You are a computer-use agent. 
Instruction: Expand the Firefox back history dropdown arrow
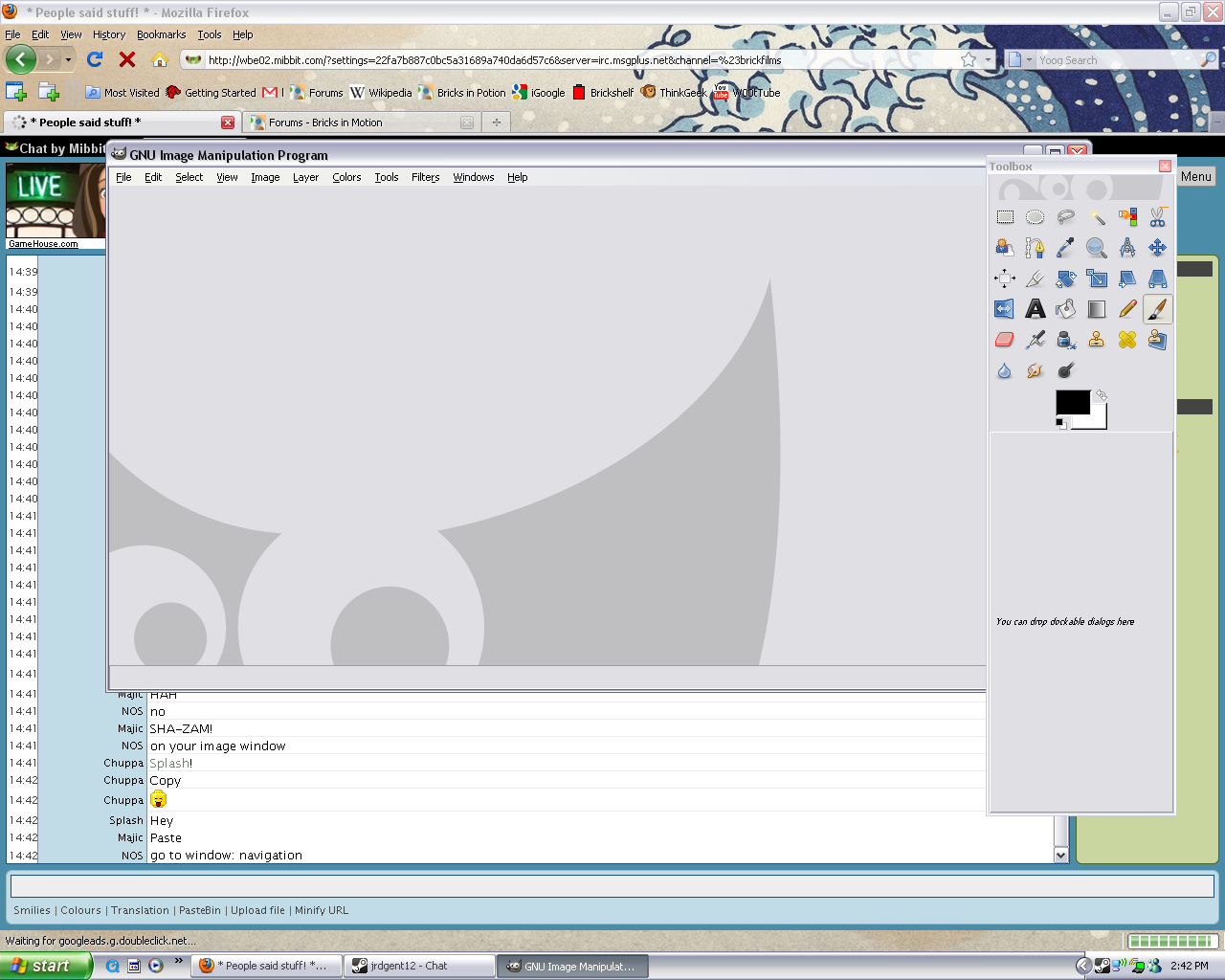pyautogui.click(x=68, y=60)
